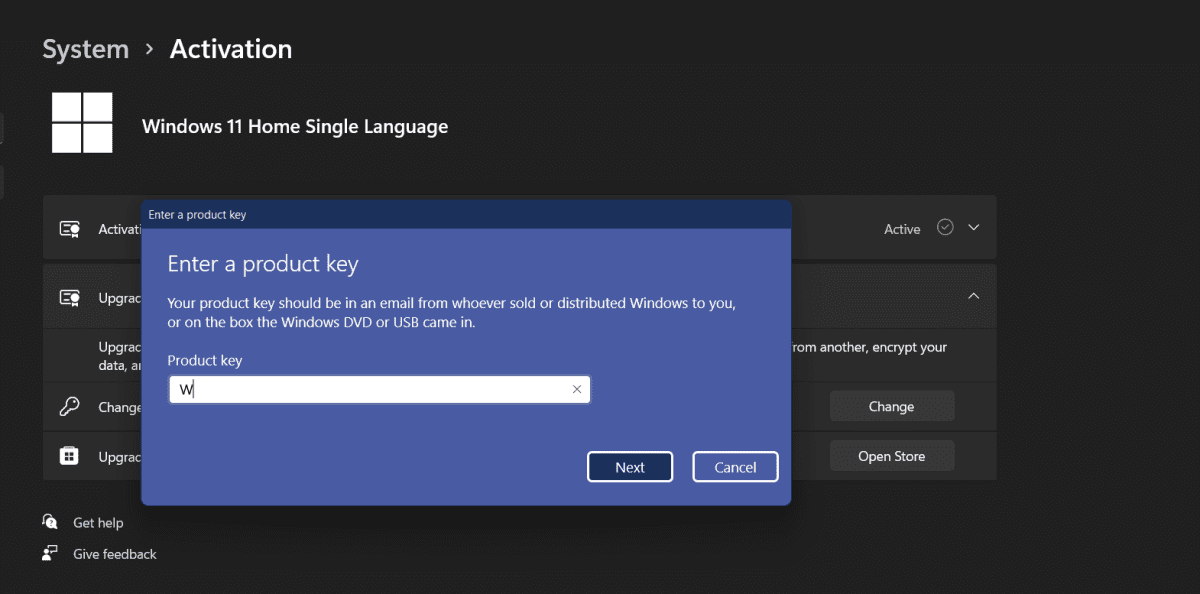Click the Change product key key icon
Viewport: 1200px width, 594px height.
click(x=69, y=407)
